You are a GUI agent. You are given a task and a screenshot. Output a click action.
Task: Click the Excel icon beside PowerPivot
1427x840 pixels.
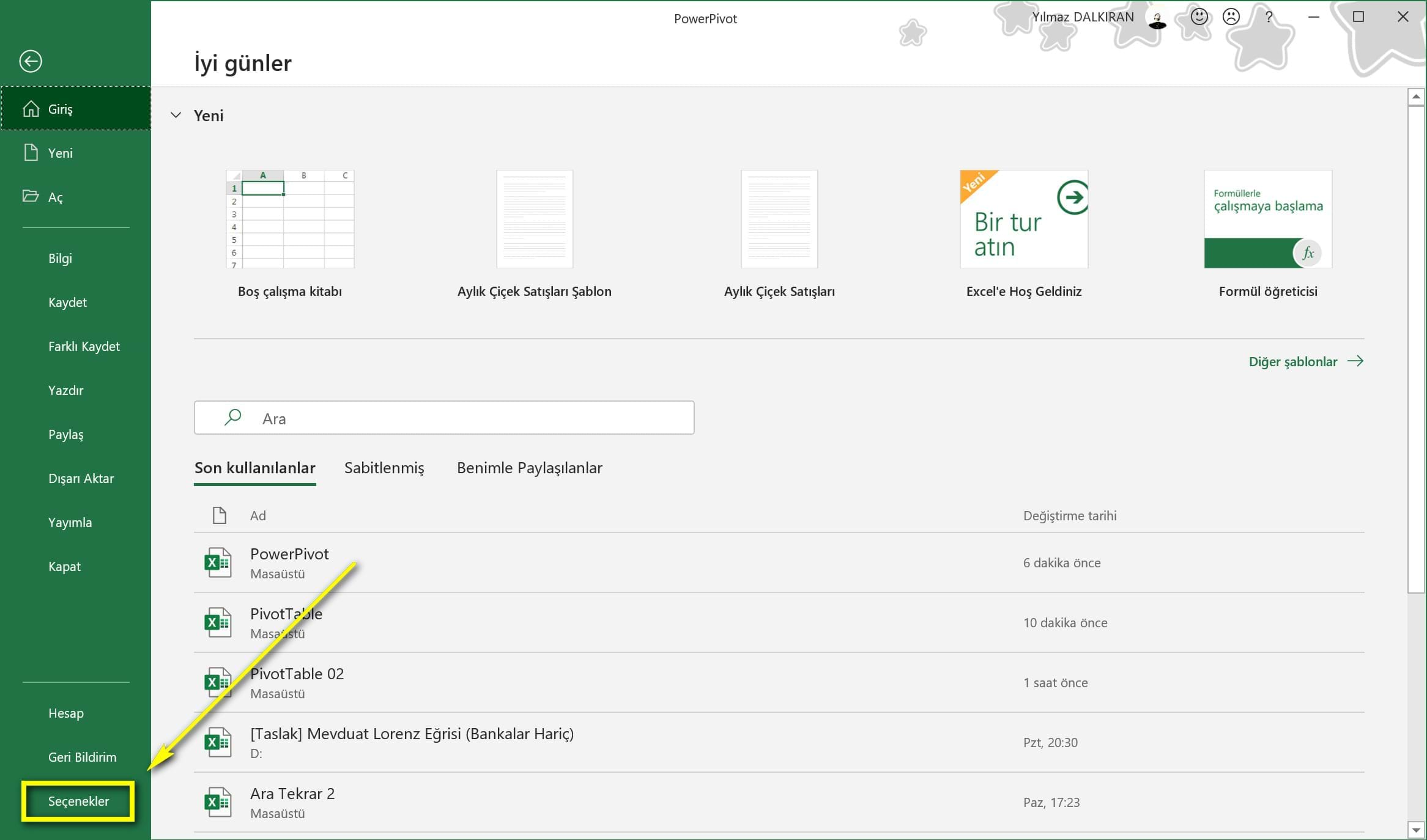(218, 562)
